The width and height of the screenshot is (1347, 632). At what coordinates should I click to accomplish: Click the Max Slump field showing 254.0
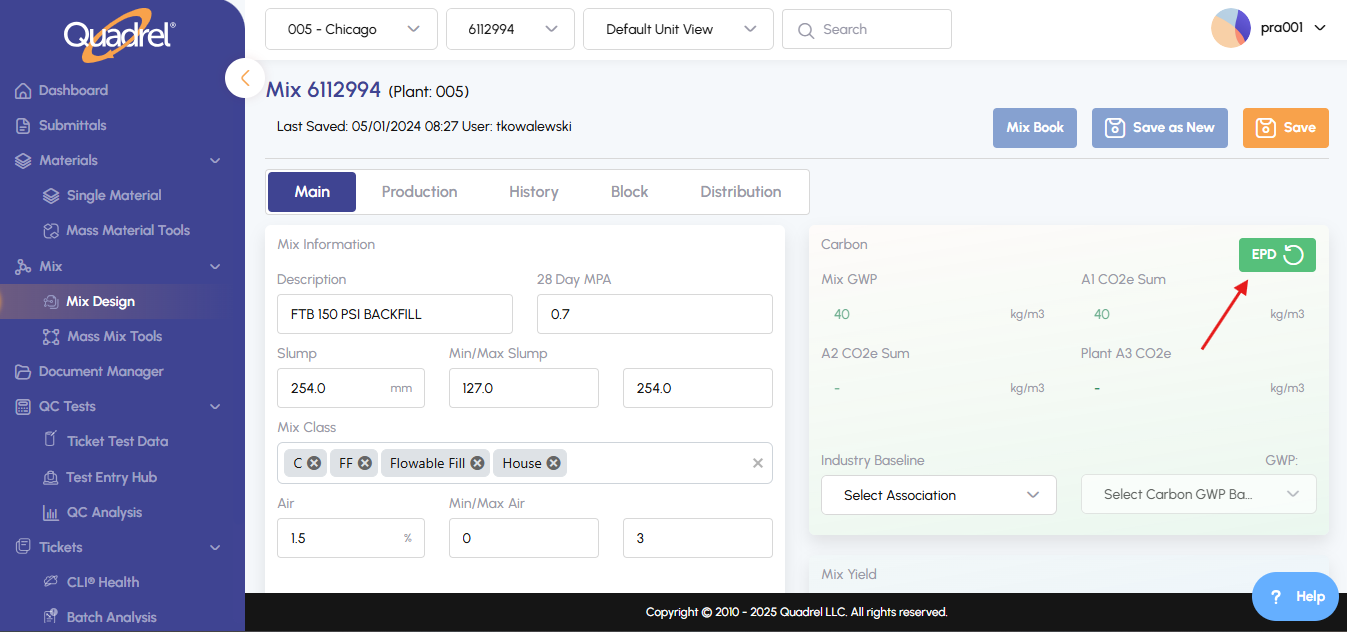coord(698,388)
